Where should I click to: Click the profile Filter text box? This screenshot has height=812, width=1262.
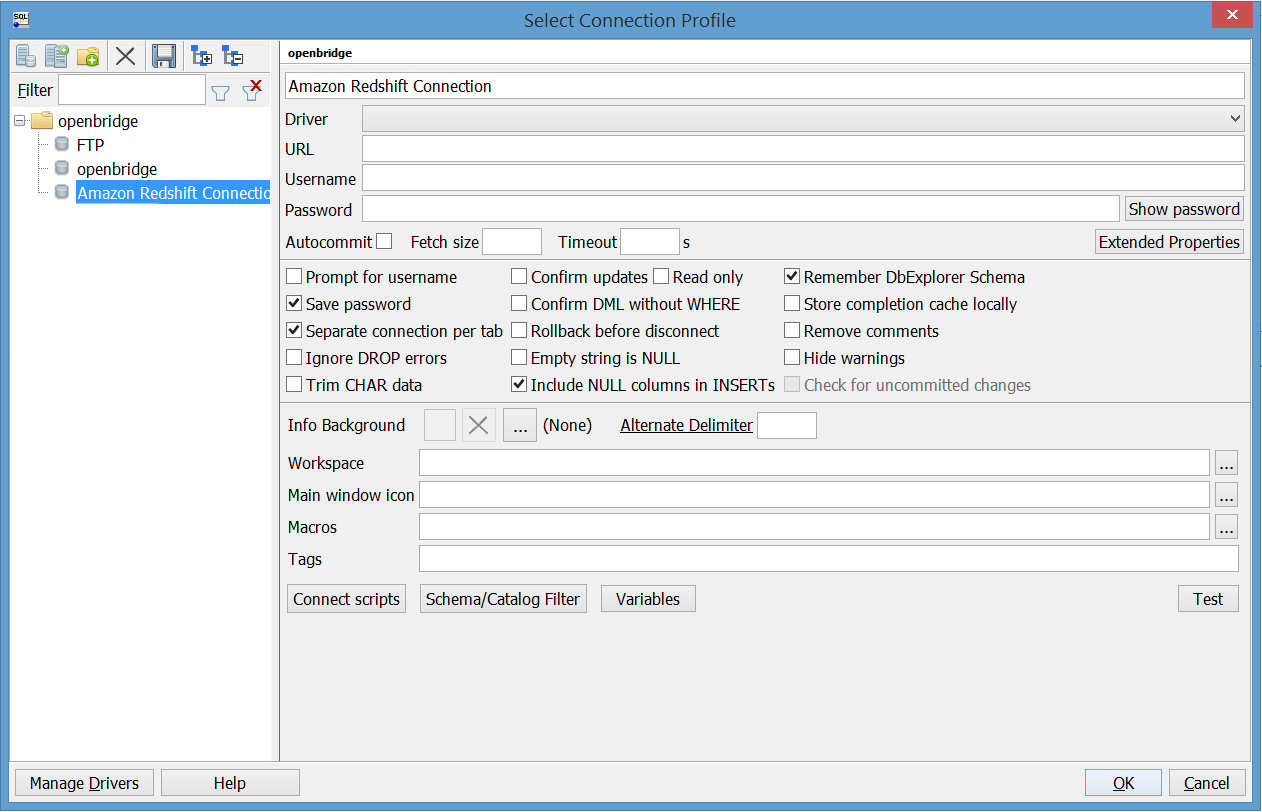pos(132,90)
